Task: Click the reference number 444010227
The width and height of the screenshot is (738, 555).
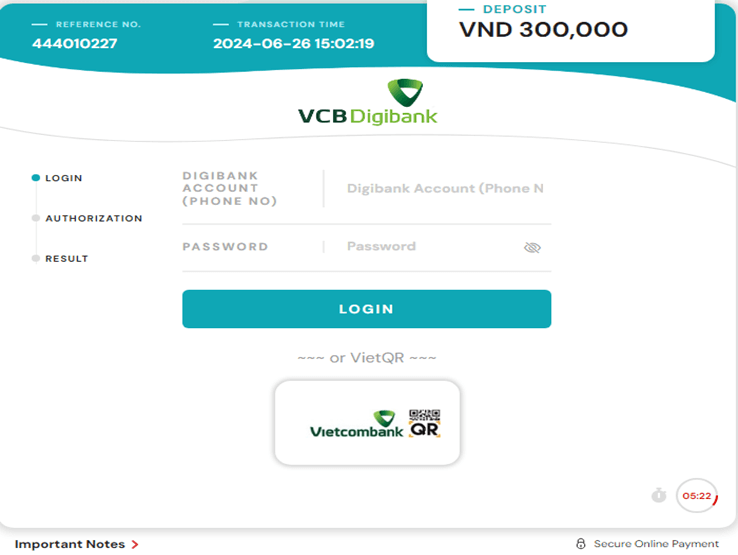Action: pos(74,43)
